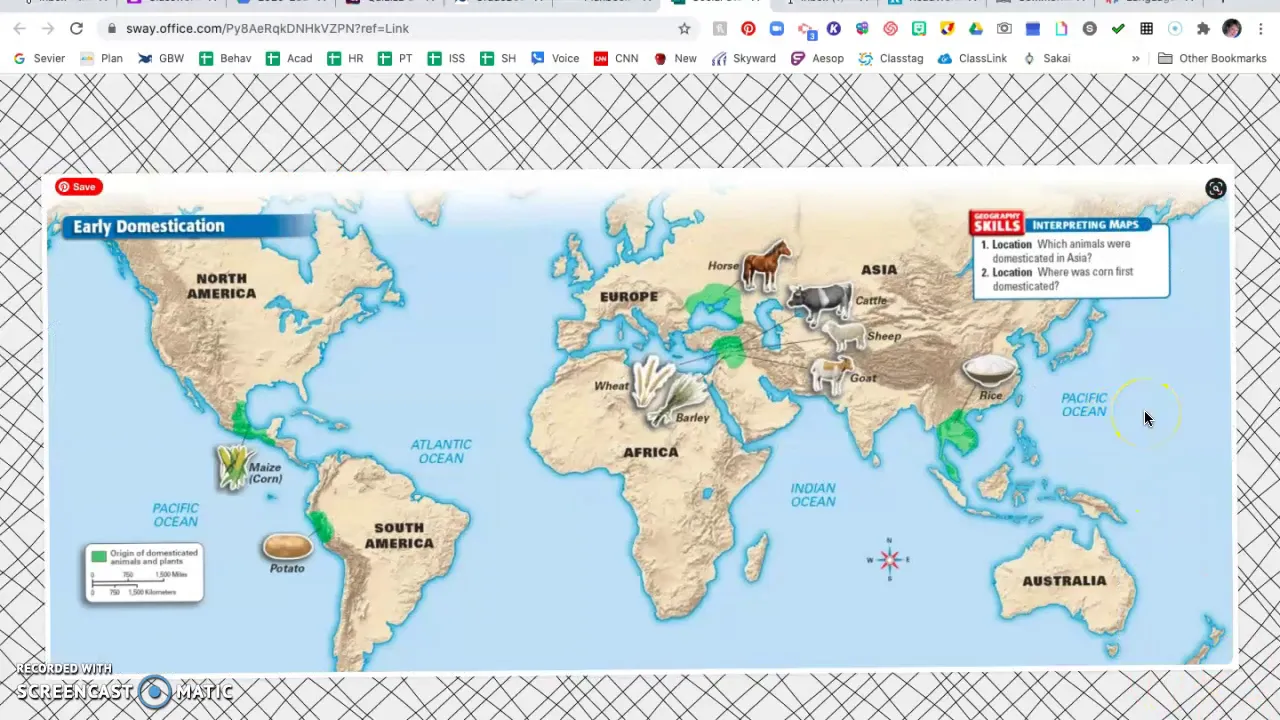Open the Acad bookmark
The width and height of the screenshot is (1280, 720).
click(289, 58)
